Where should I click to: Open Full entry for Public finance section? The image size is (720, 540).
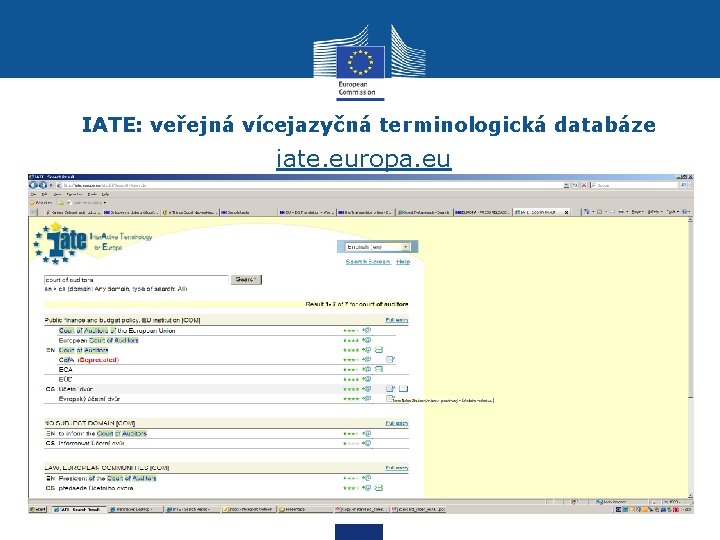[397, 320]
